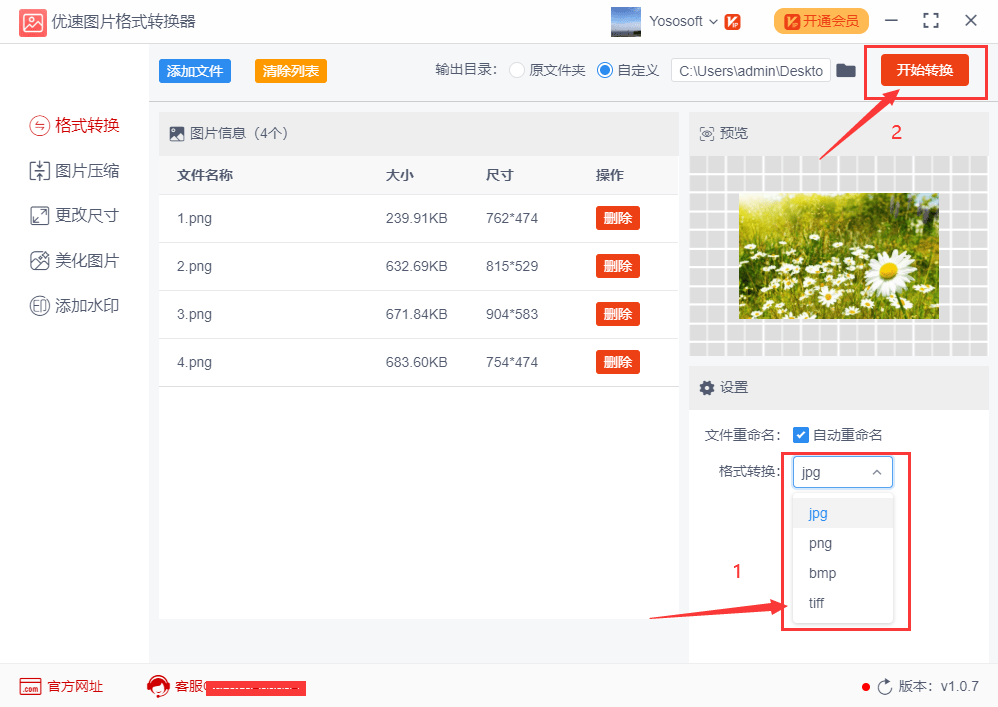Delete the 3.png file entry
This screenshot has height=707, width=998.
617,314
